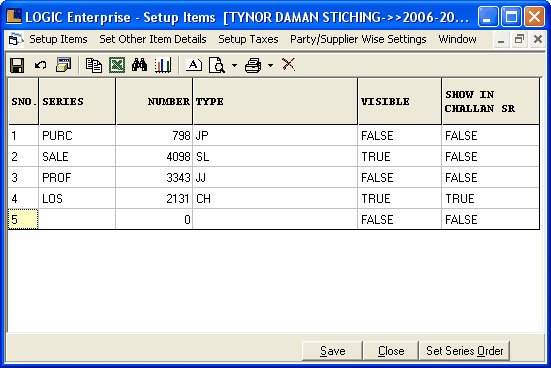Open Party/Supplier Wise Settings menu
The height and width of the screenshot is (368, 551).
(x=358, y=39)
